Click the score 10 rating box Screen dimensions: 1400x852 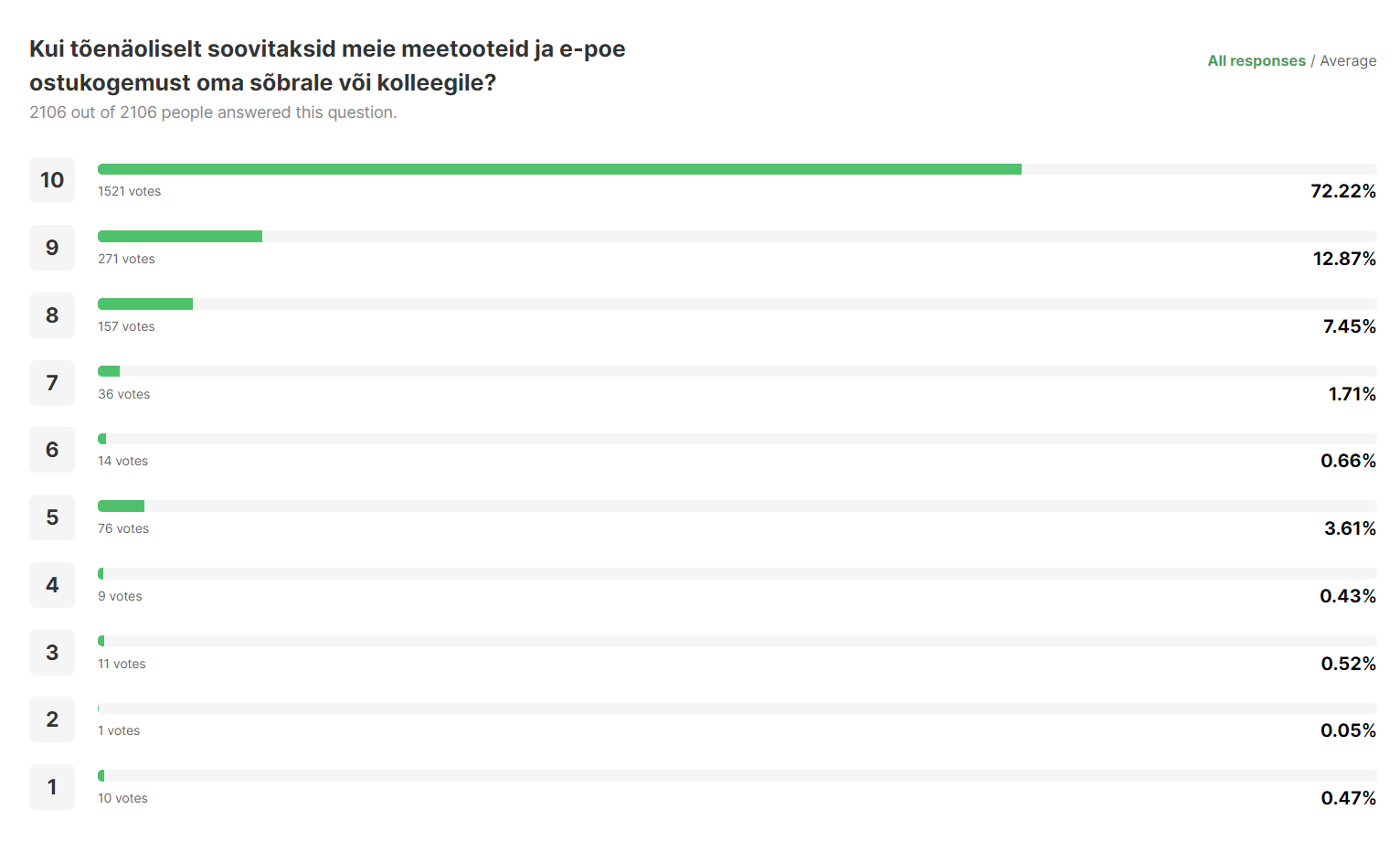tap(52, 180)
